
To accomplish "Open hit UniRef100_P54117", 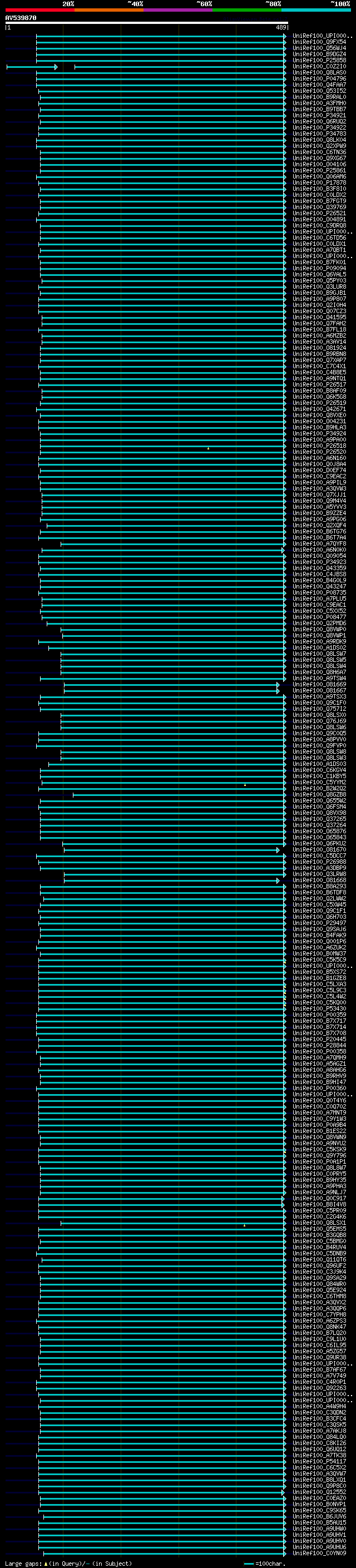I will click(319, 1461).
